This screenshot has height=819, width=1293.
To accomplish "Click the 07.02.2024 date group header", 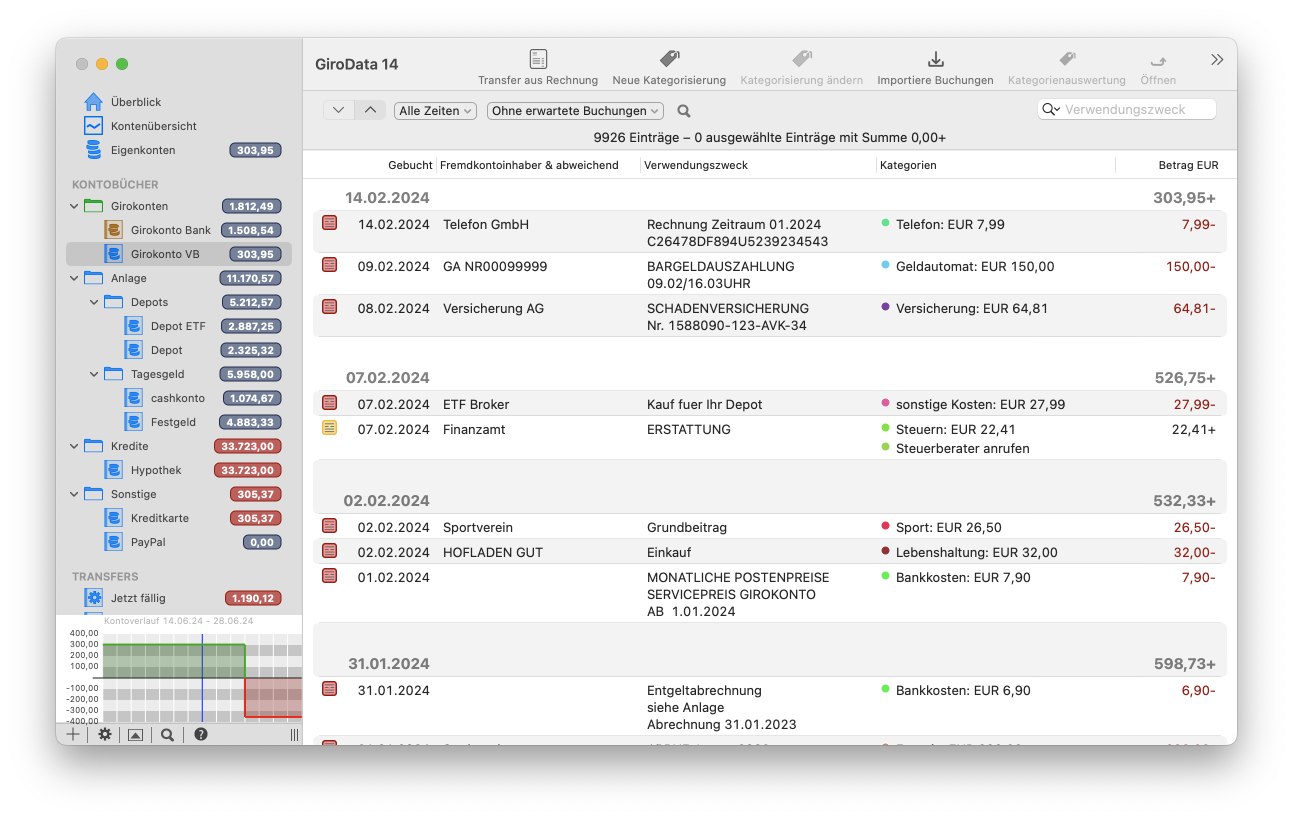I will (388, 377).
